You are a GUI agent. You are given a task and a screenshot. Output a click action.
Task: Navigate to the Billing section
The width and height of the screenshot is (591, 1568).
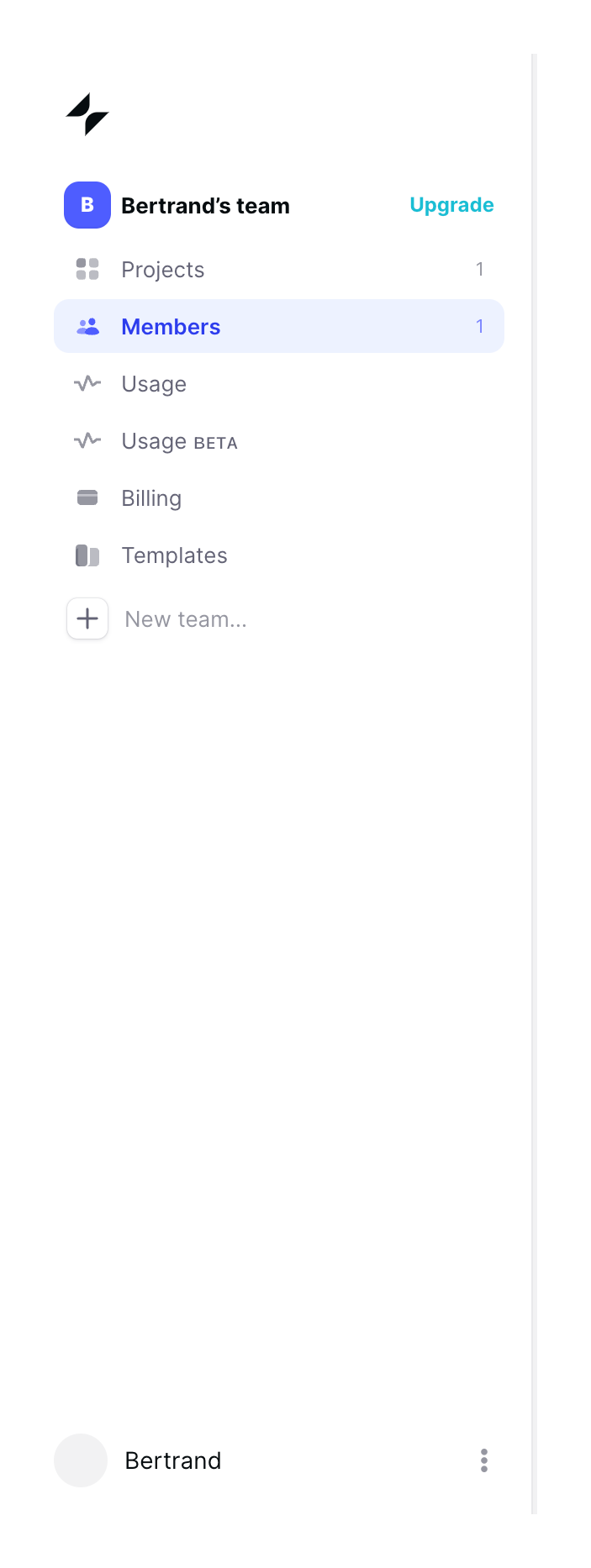pos(151,497)
